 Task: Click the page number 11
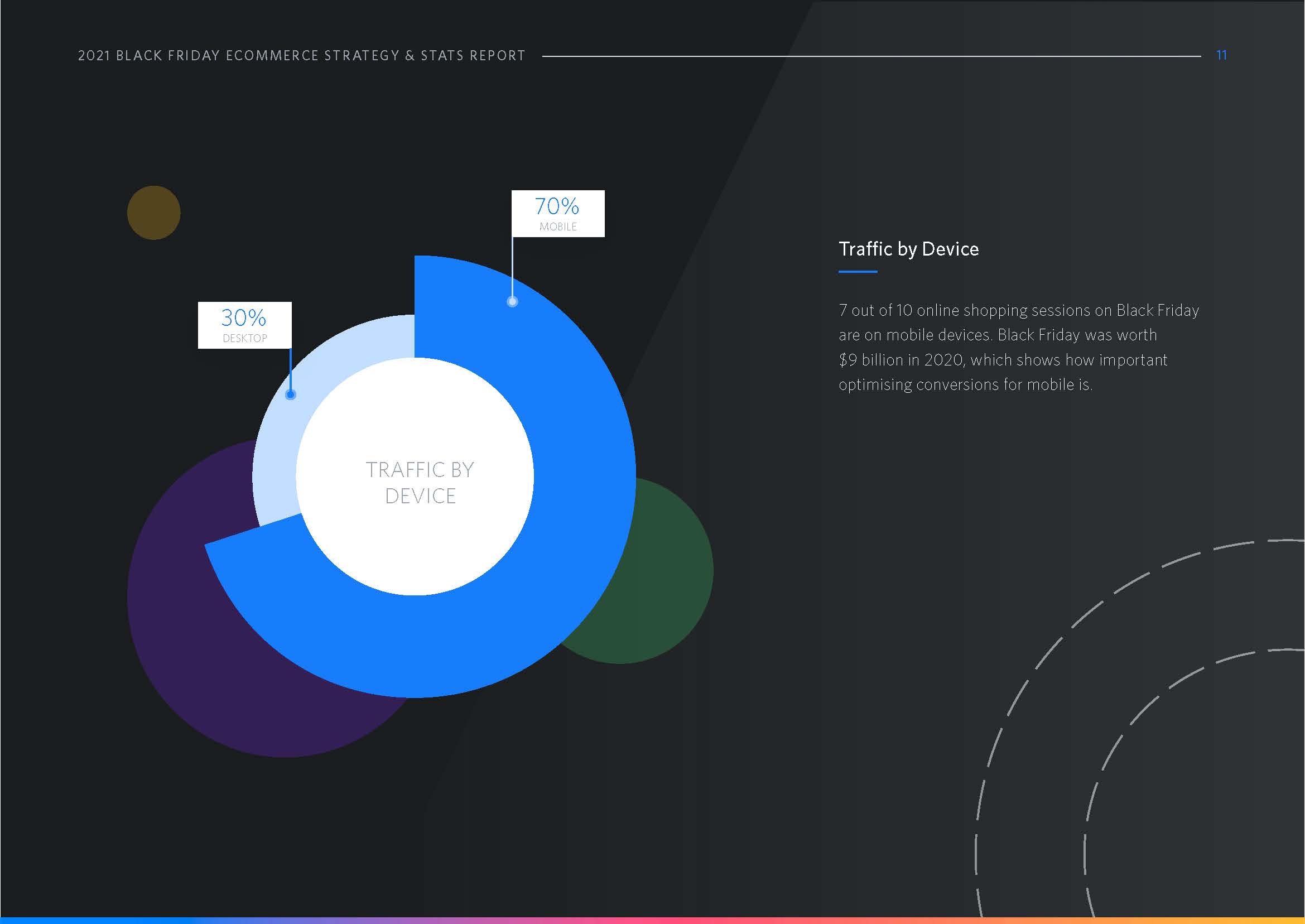(1221, 55)
